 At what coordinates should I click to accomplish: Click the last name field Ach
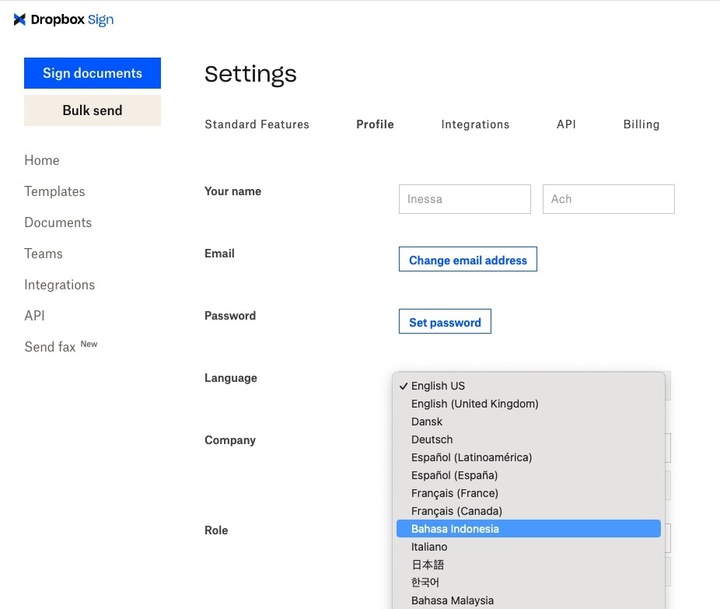(x=608, y=199)
